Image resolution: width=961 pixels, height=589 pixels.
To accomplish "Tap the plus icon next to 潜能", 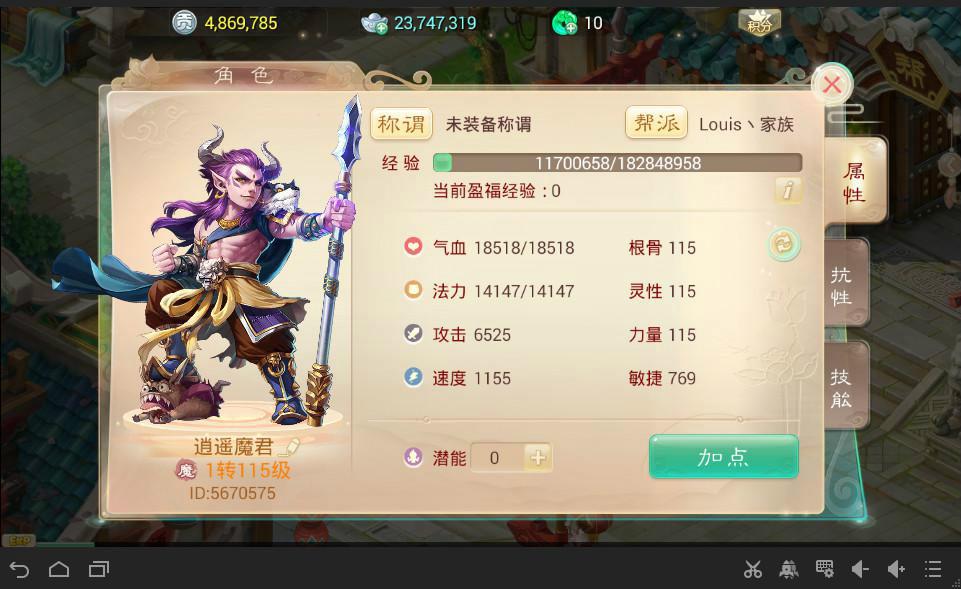I will pyautogui.click(x=537, y=458).
